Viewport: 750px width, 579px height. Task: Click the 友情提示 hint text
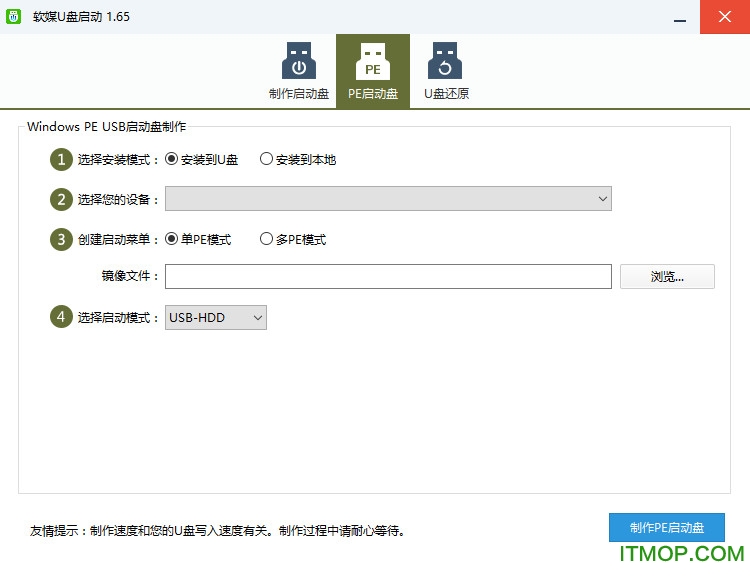218,531
